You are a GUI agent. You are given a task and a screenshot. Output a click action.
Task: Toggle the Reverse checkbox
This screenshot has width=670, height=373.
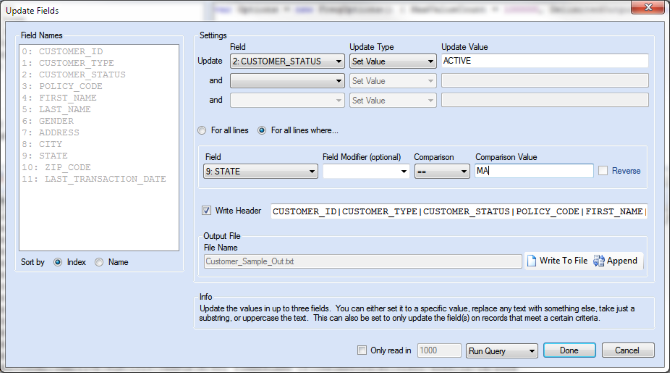click(603, 171)
